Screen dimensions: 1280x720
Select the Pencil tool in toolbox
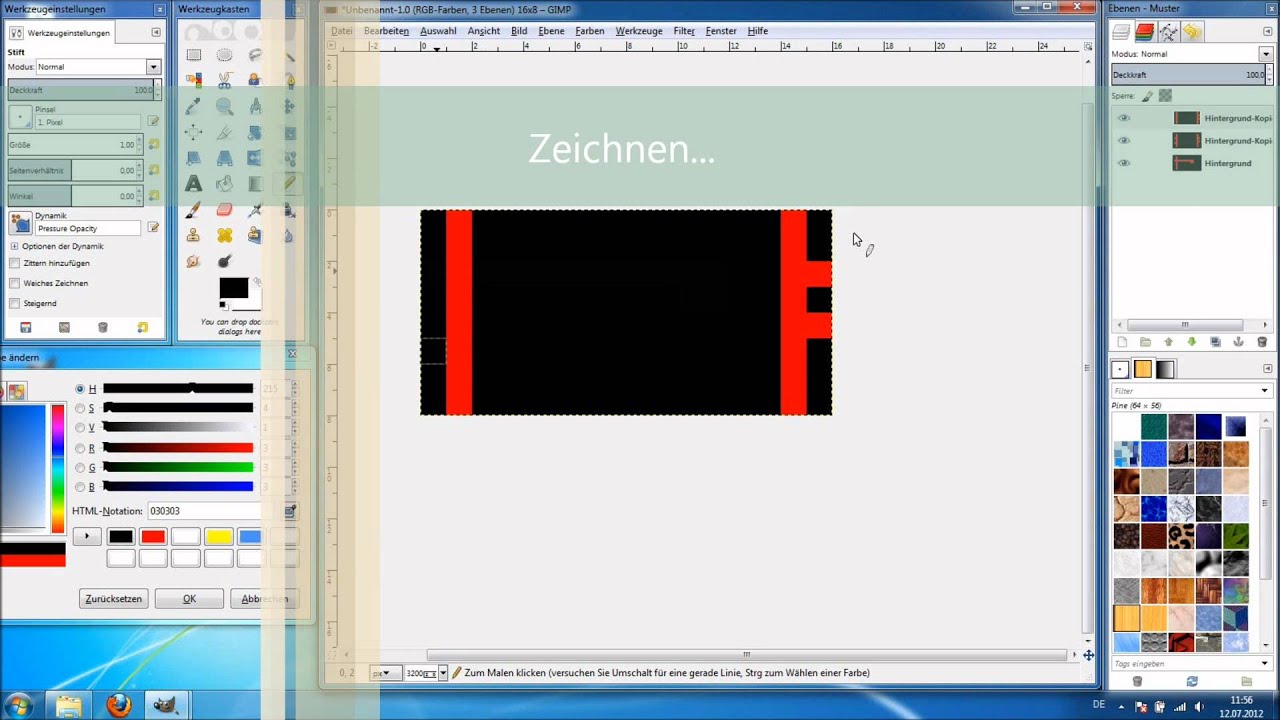289,184
